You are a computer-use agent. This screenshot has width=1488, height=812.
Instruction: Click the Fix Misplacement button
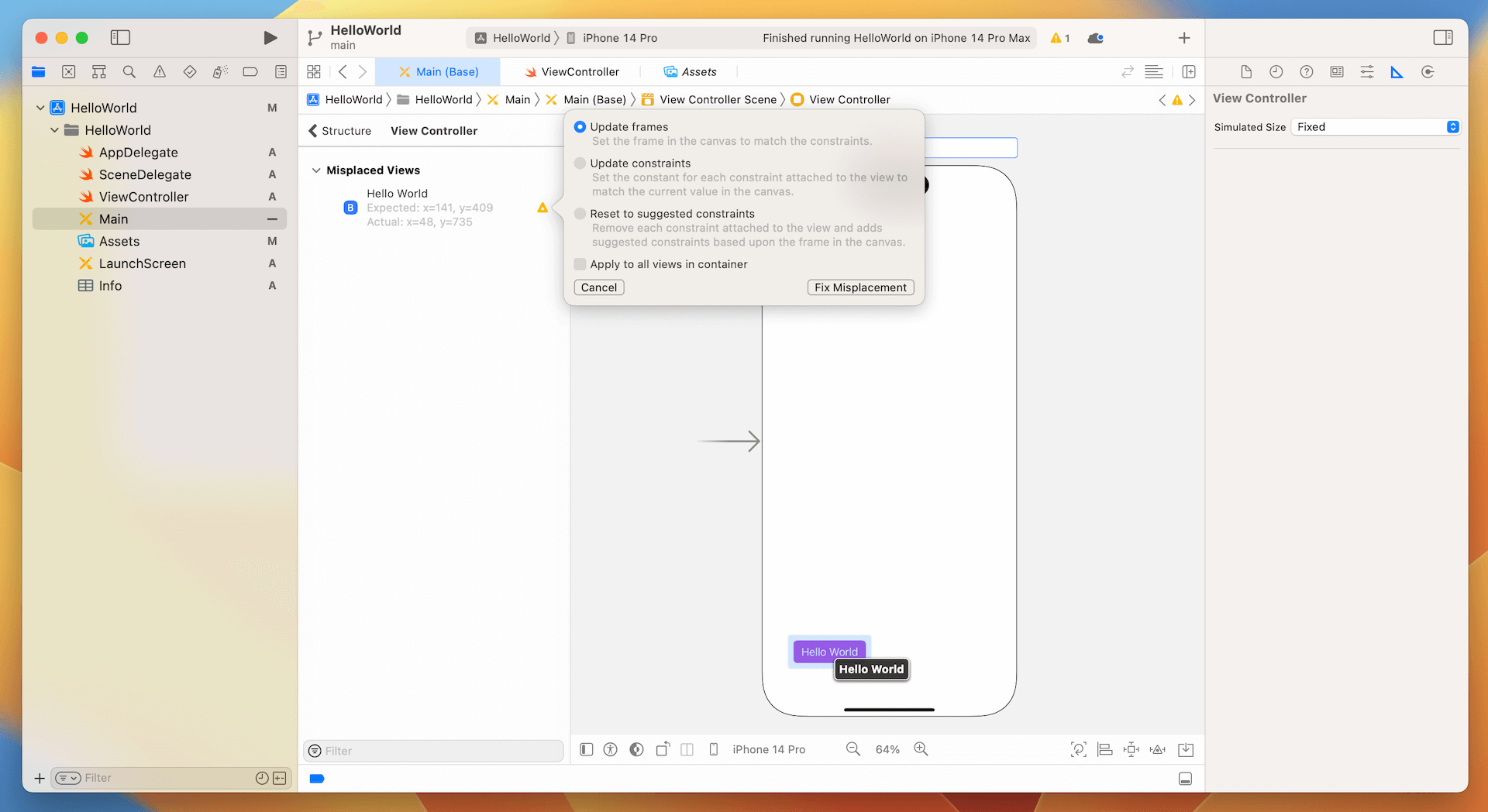[860, 287]
